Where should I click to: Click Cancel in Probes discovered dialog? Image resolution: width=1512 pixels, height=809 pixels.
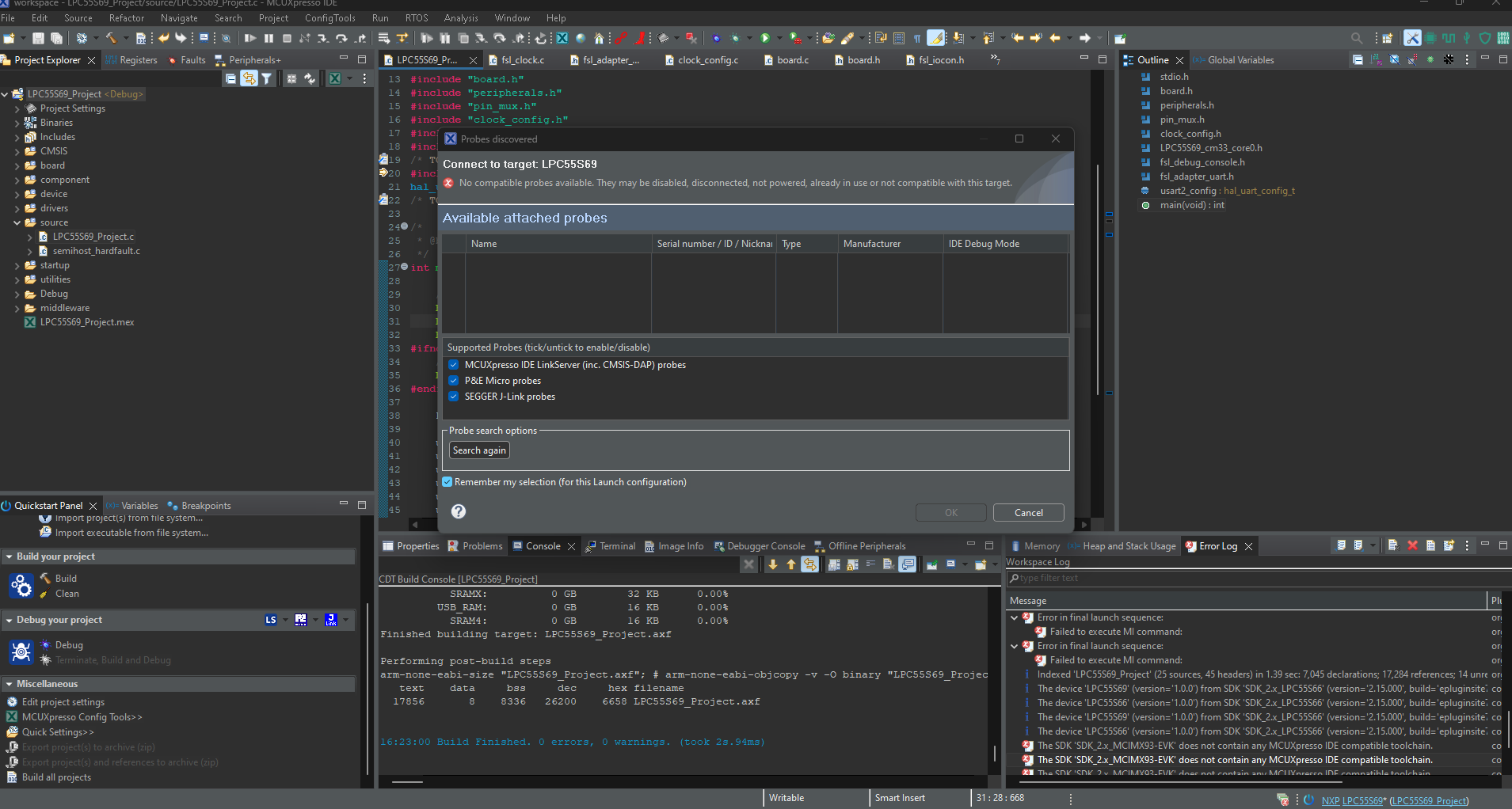pos(1029,513)
